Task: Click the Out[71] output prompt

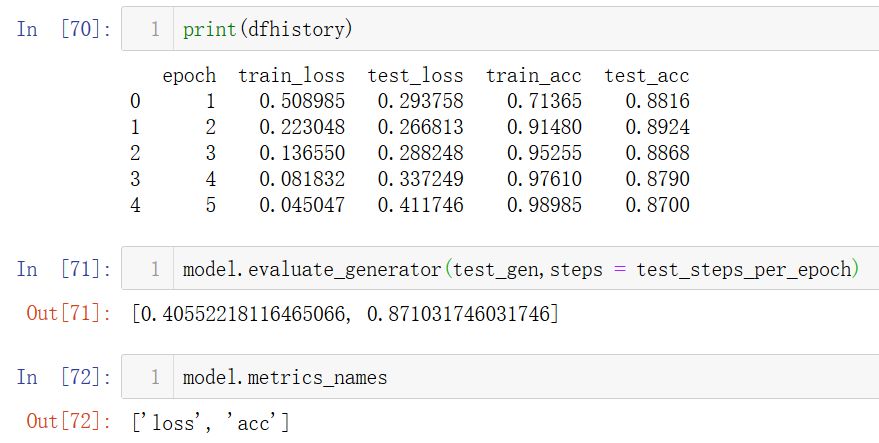Action: click(x=69, y=313)
